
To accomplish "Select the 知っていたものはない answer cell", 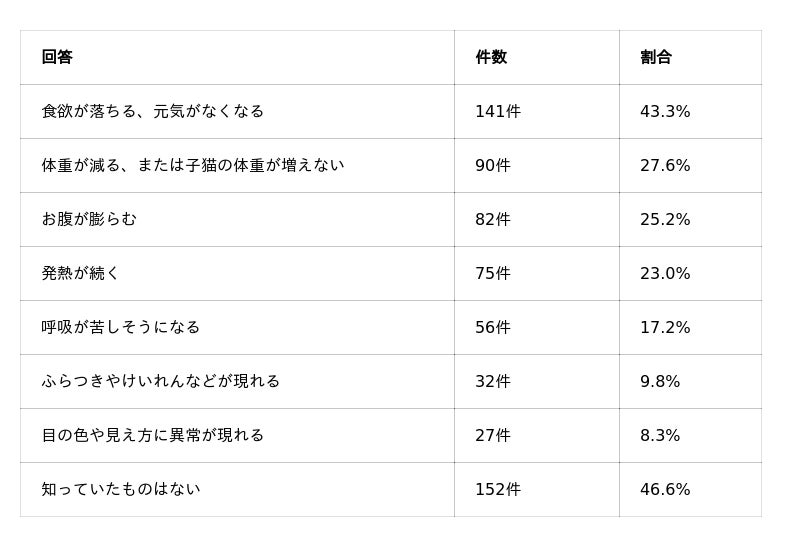I will click(x=121, y=489).
